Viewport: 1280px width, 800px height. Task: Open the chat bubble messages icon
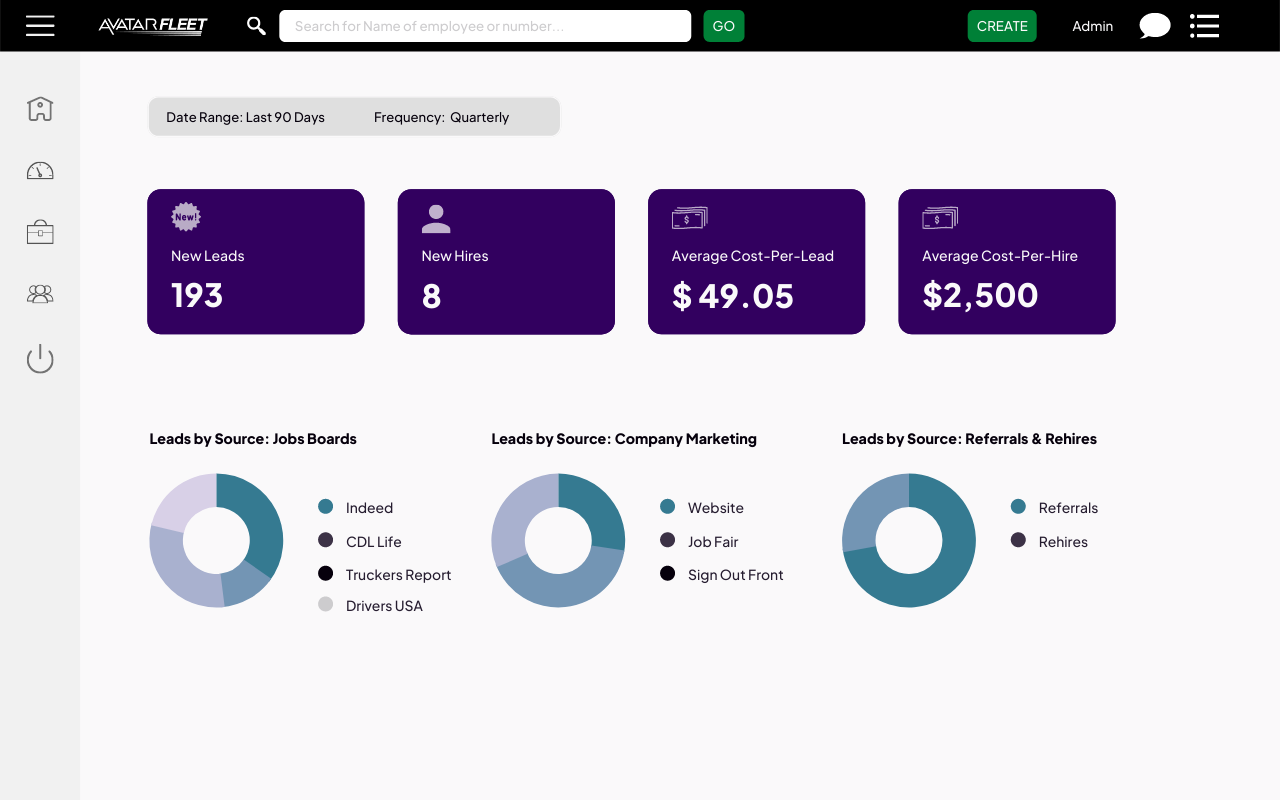point(1155,26)
